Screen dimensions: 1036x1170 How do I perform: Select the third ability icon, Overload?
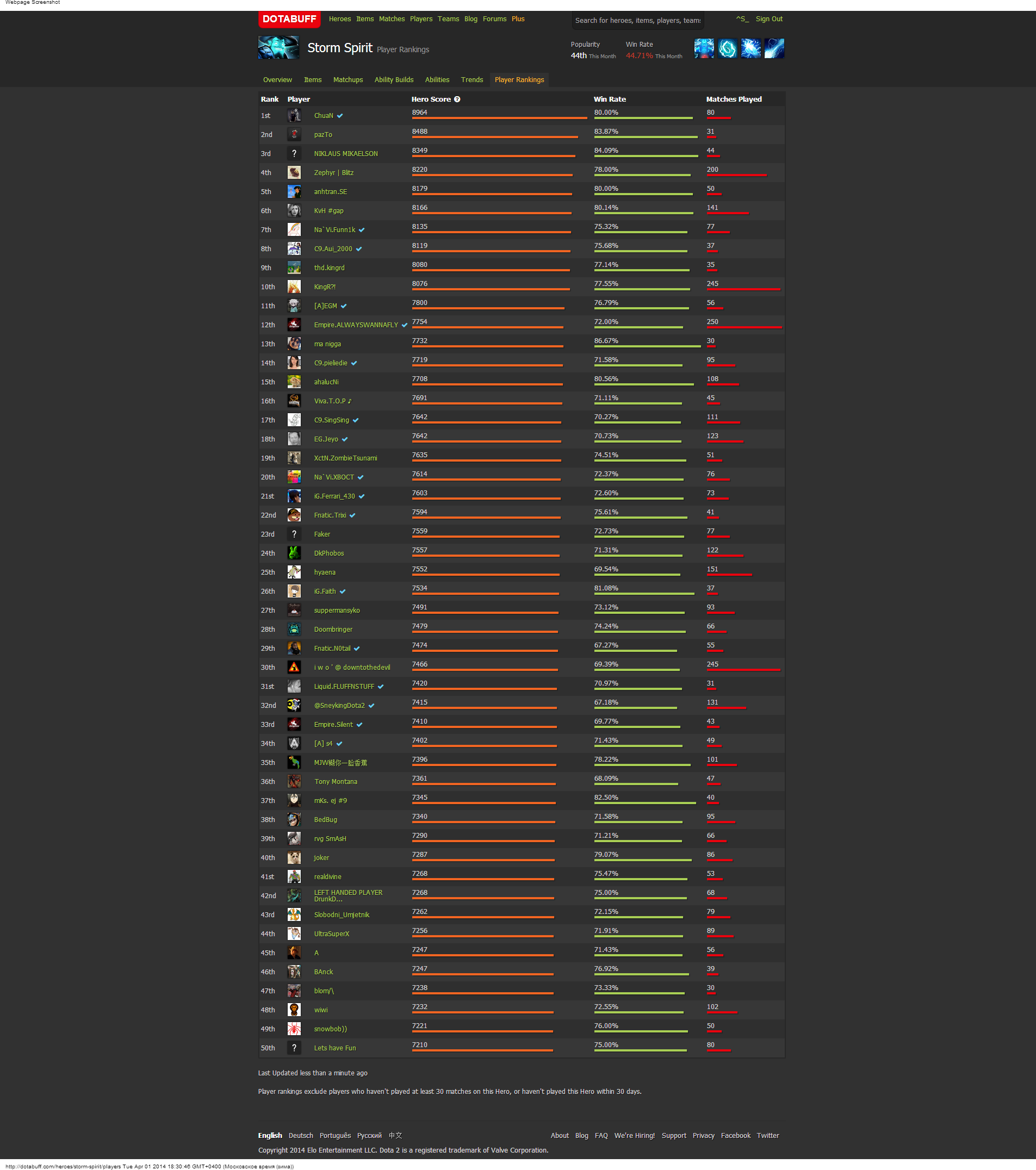pyautogui.click(x=751, y=48)
